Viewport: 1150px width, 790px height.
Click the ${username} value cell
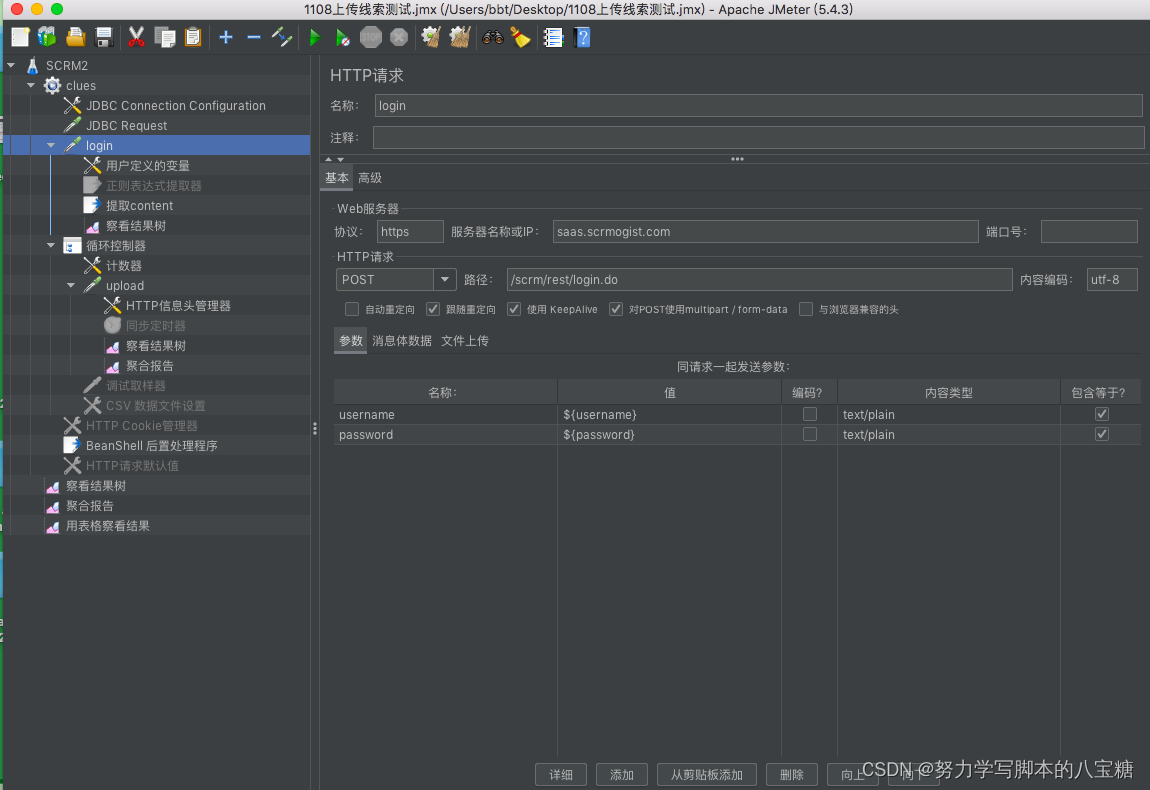pos(669,414)
